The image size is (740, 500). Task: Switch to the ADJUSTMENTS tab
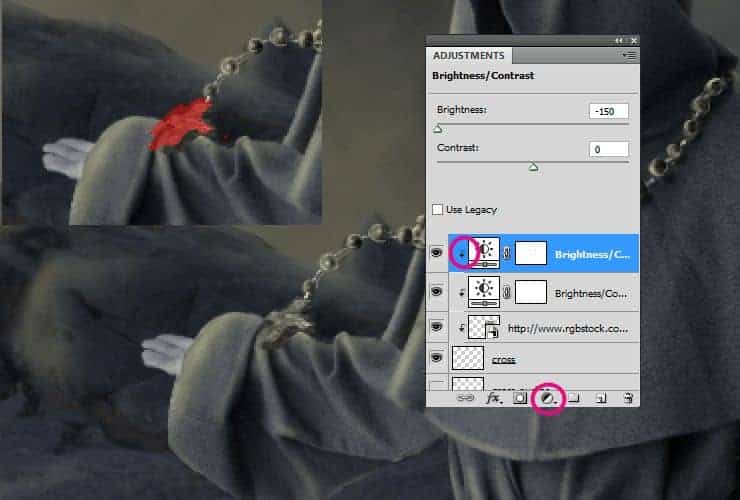[469, 56]
